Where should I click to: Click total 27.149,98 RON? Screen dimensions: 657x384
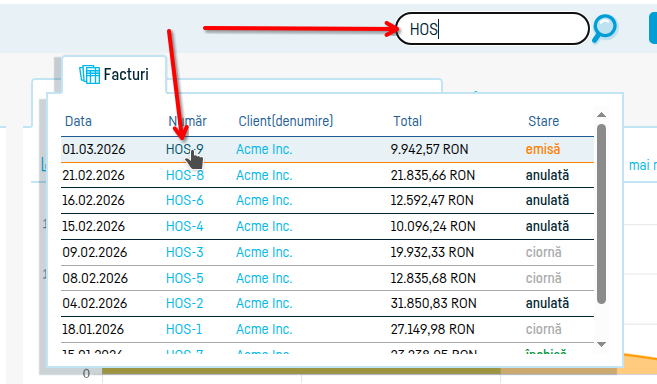tap(433, 330)
